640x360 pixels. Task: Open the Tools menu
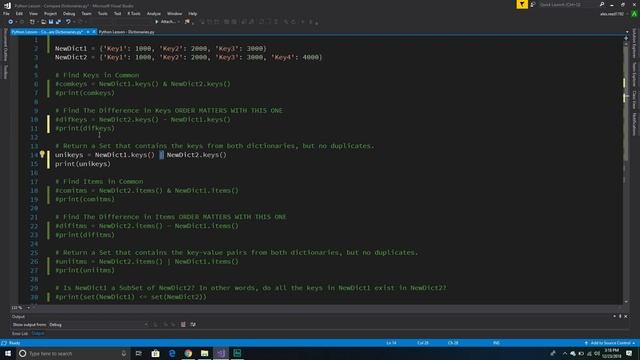(x=102, y=13)
